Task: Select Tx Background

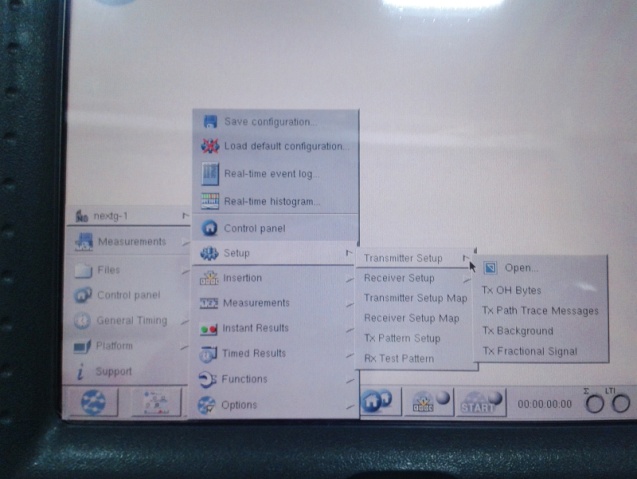Action: click(540, 331)
